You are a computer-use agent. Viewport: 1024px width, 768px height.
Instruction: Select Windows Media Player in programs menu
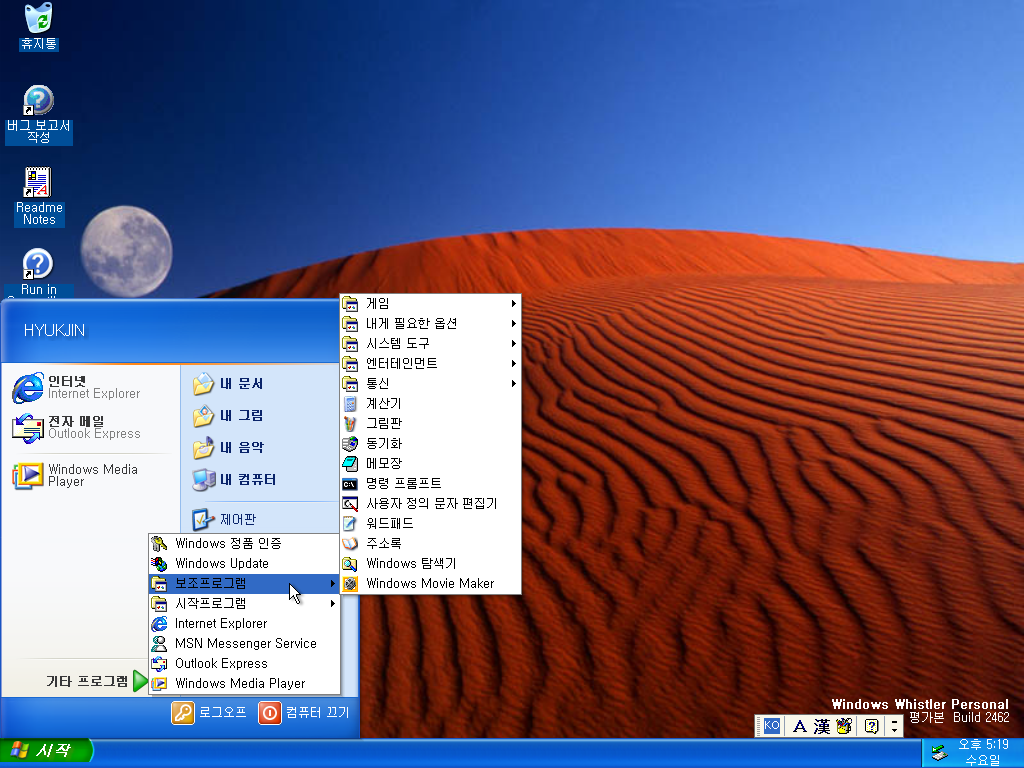pyautogui.click(x=245, y=683)
